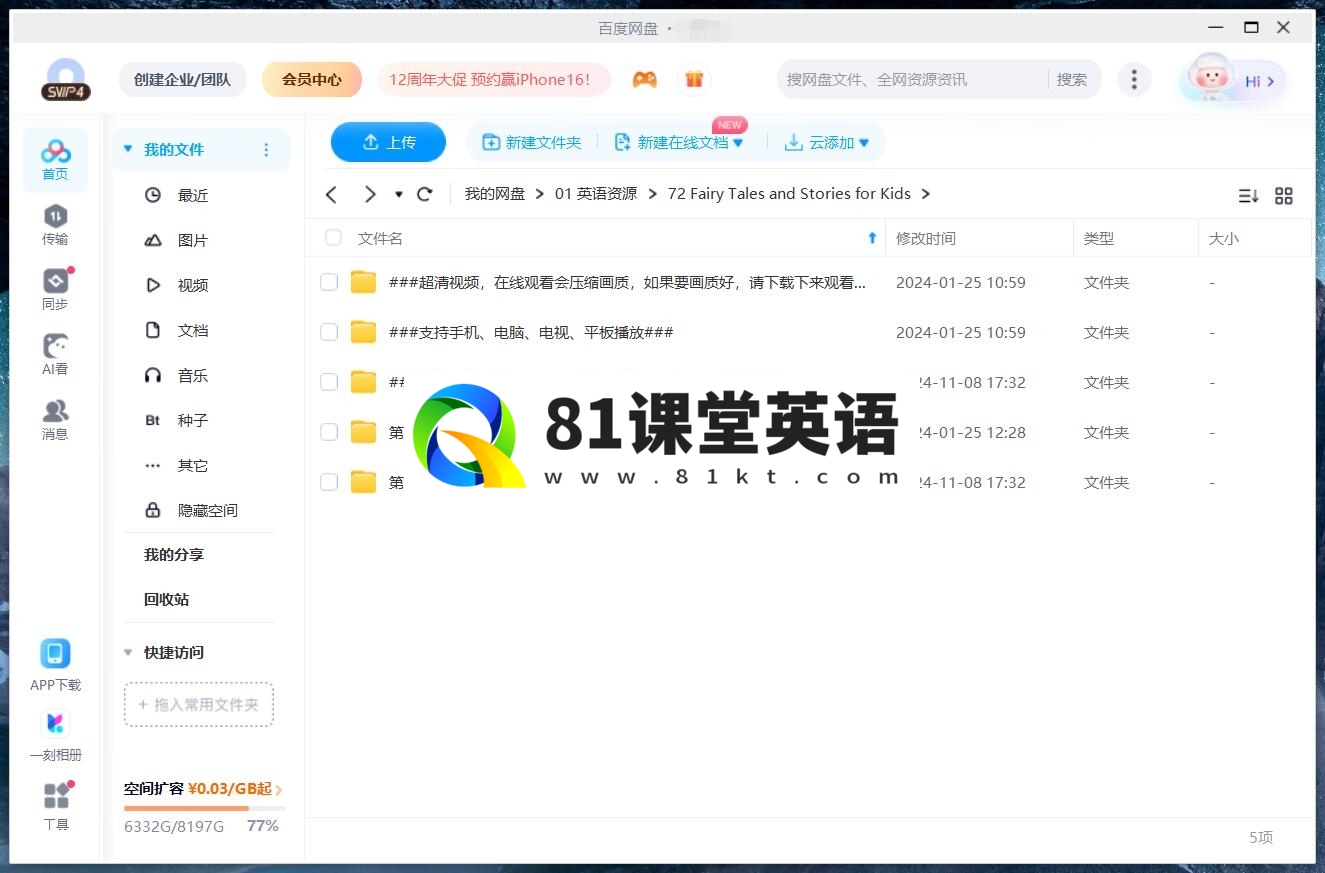This screenshot has width=1325, height=873.
Task: Click the 同步 sync sidebar icon
Action: pos(55,289)
